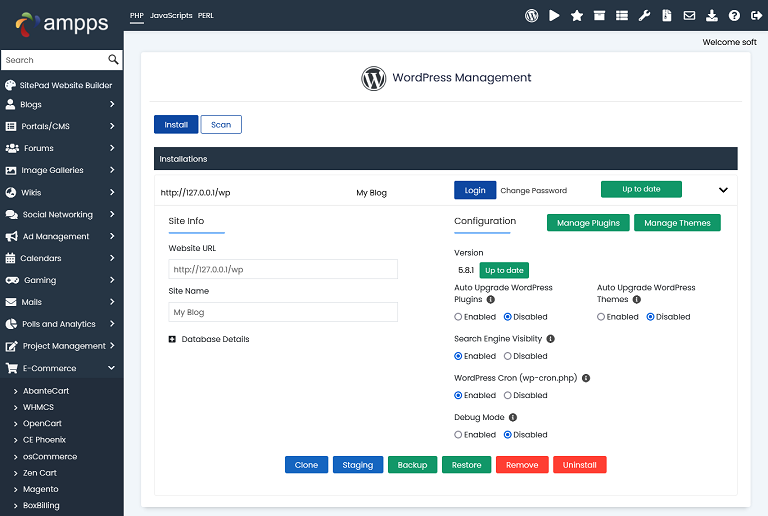Open the task list icon in top bar
The height and width of the screenshot is (516, 768).
[x=622, y=16]
